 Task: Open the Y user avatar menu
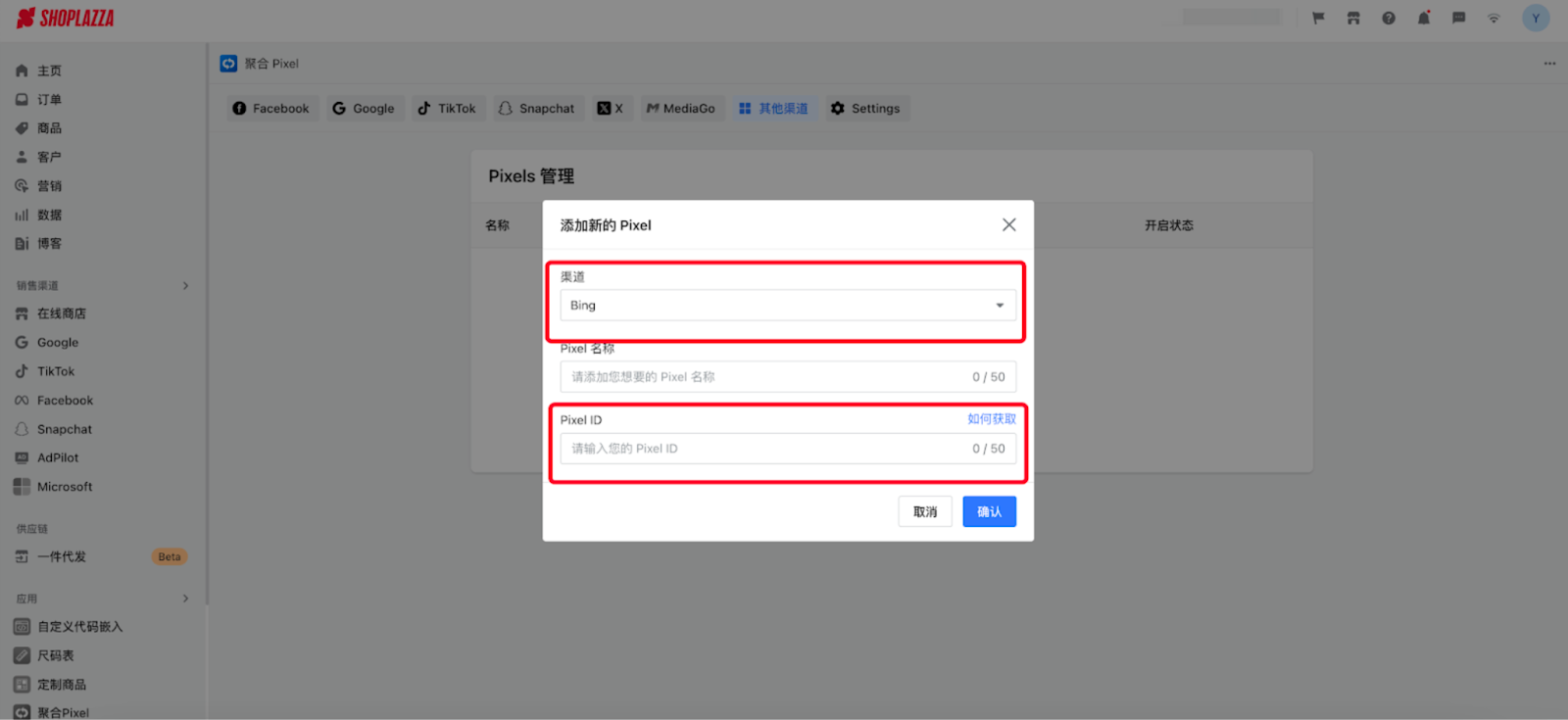(1536, 18)
